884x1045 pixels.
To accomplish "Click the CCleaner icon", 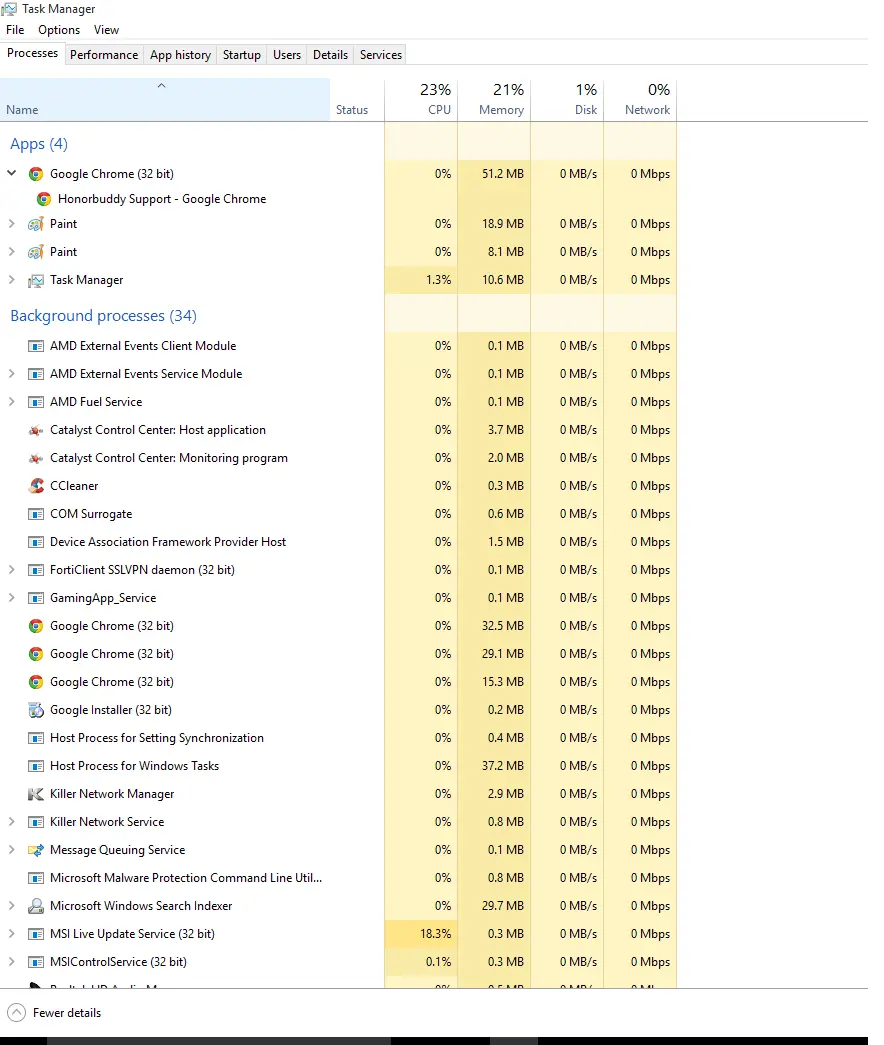I will tap(36, 486).
